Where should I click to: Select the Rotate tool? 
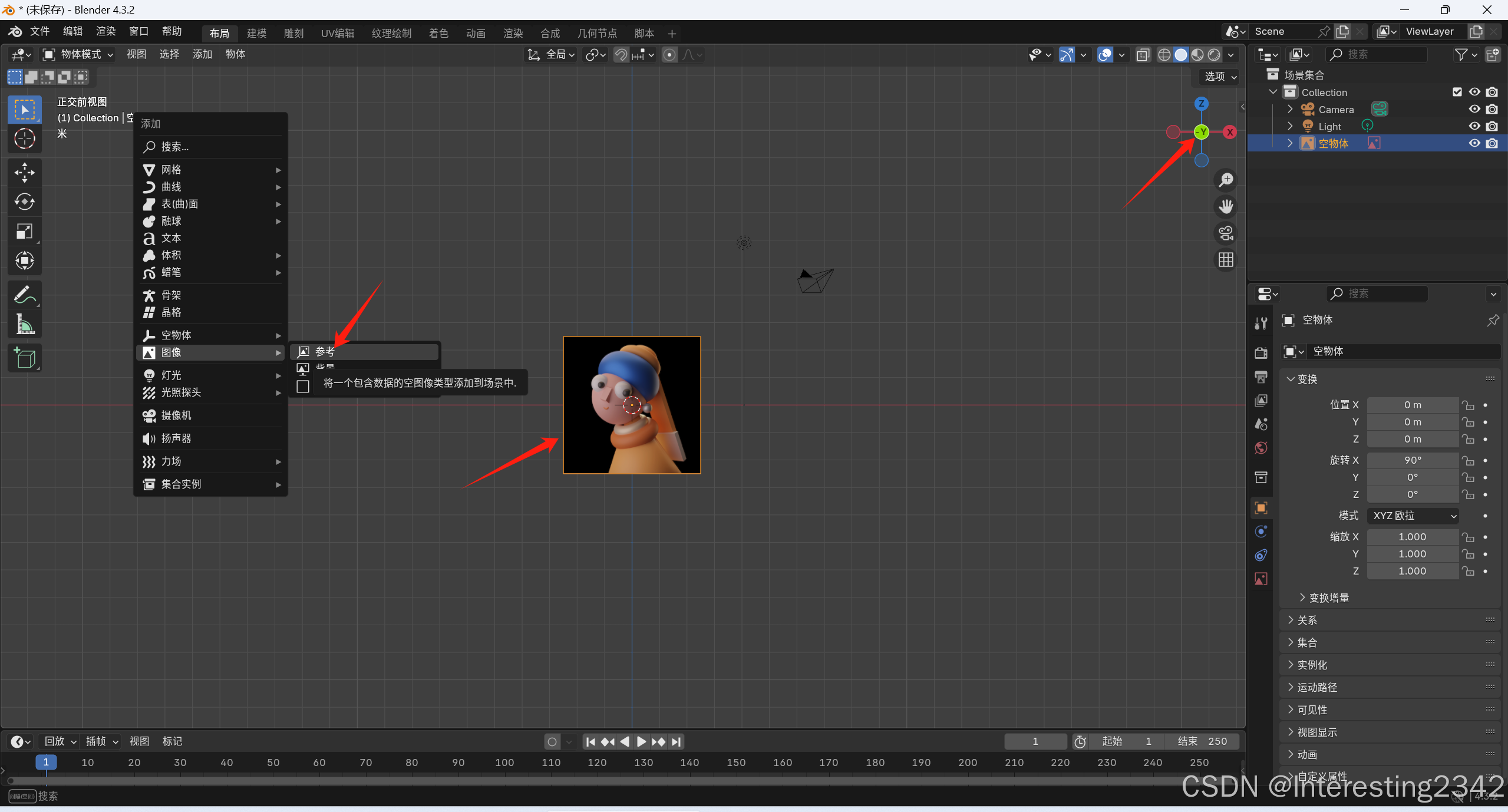[x=24, y=202]
